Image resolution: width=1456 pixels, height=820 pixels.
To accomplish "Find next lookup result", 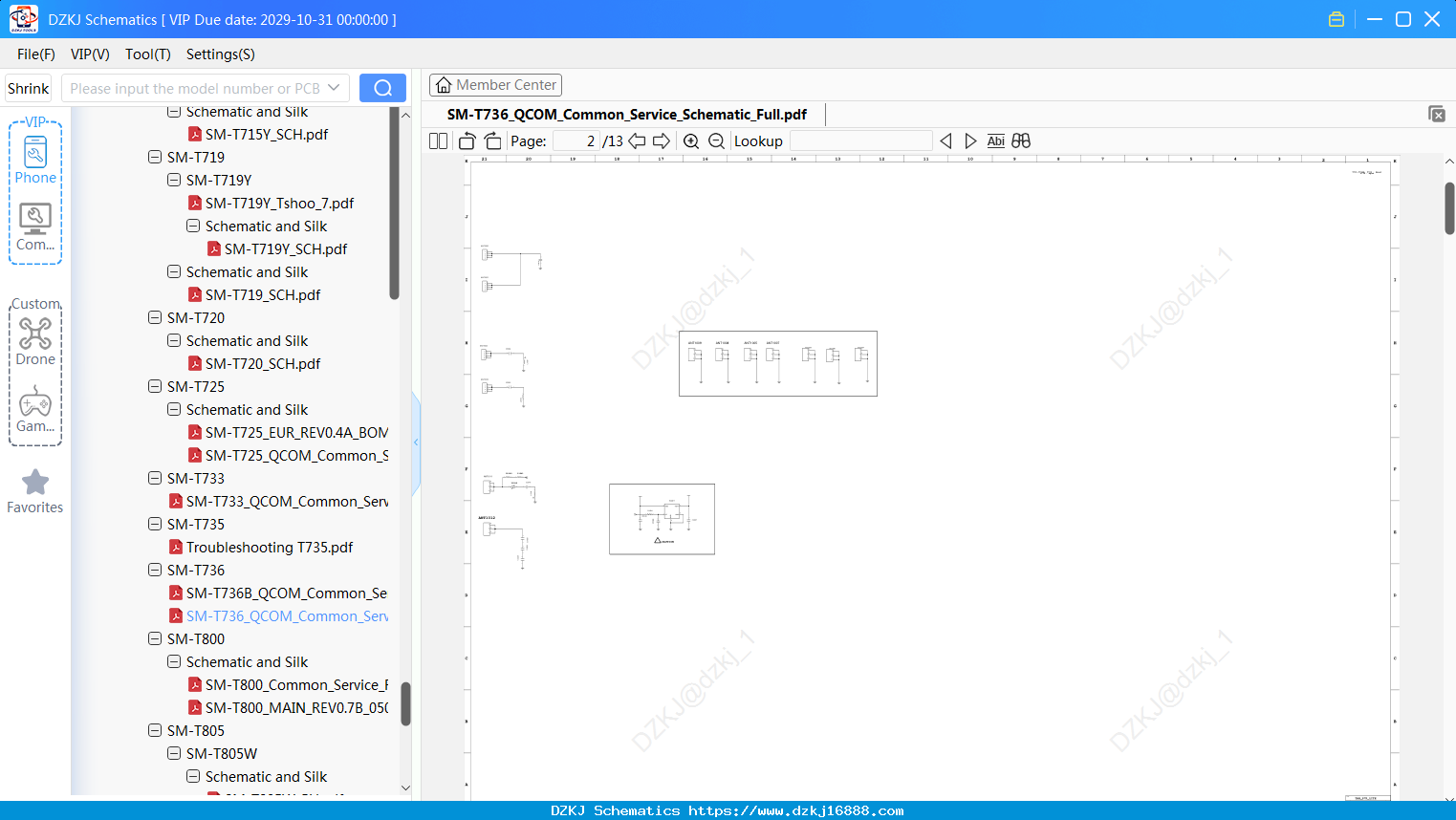I will [970, 140].
